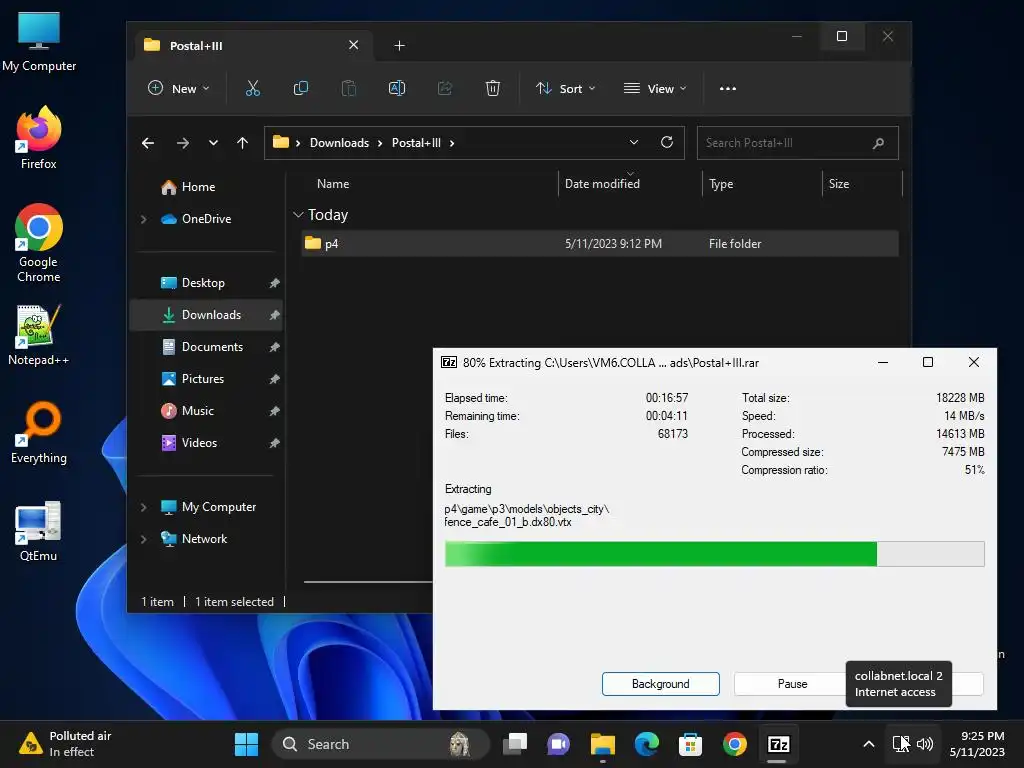This screenshot has width=1024, height=768.
Task: Expand Network tree node
Action: click(x=144, y=539)
